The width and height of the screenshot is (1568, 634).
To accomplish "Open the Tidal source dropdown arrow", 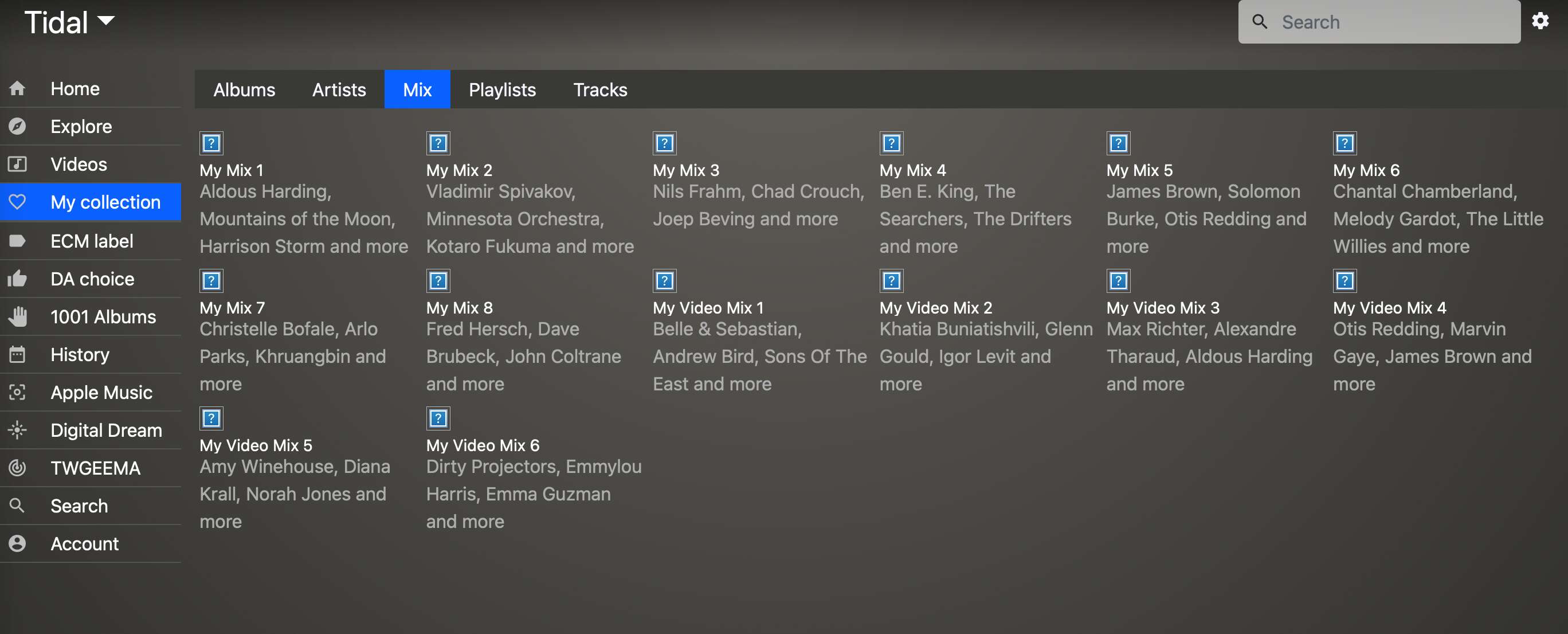I will tap(106, 21).
